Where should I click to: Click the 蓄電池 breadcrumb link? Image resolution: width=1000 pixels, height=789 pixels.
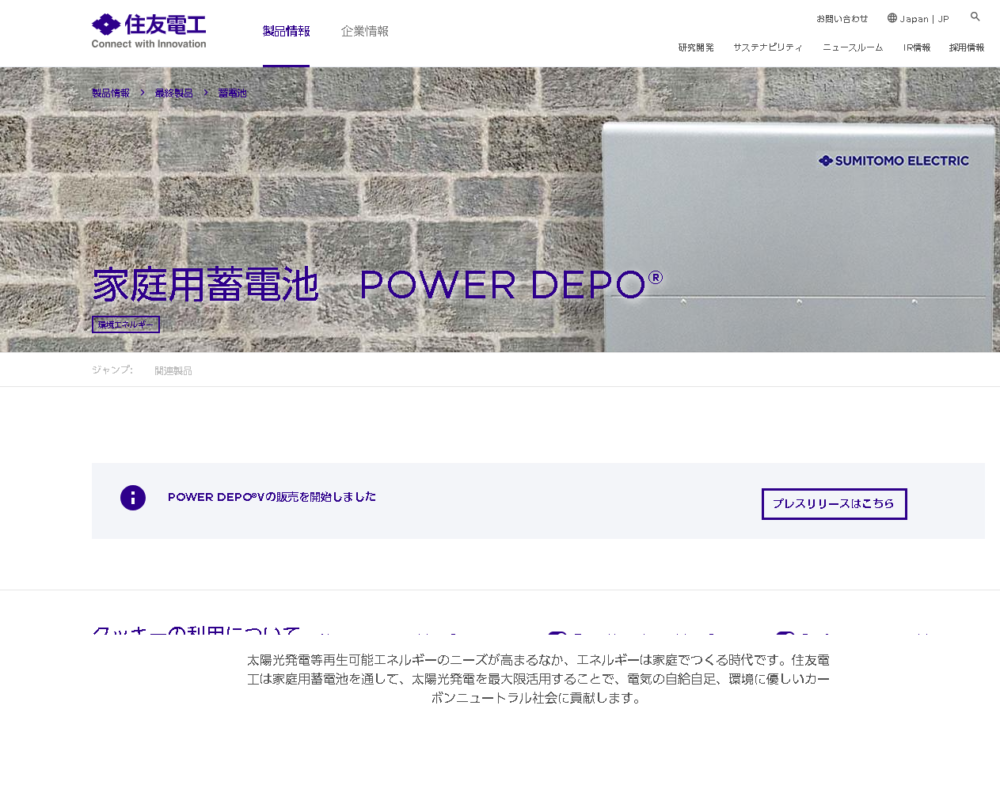coord(233,93)
